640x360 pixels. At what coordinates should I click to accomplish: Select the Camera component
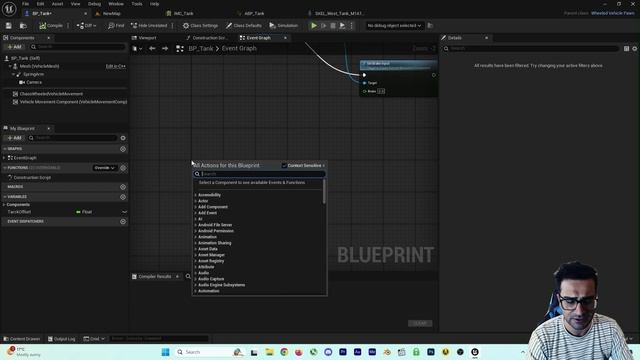point(33,82)
